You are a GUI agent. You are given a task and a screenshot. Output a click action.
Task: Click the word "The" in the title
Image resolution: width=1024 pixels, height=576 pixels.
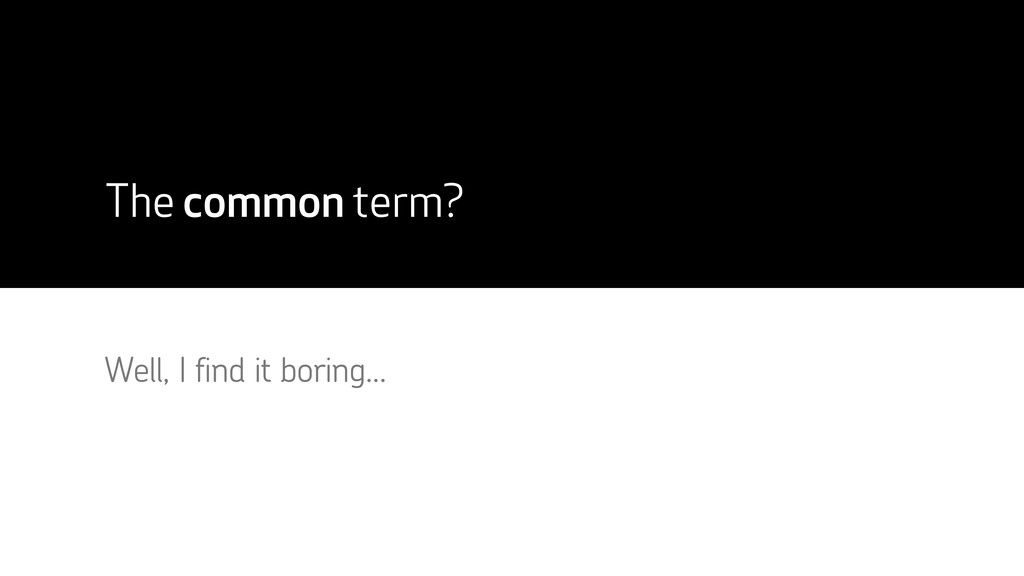[140, 204]
